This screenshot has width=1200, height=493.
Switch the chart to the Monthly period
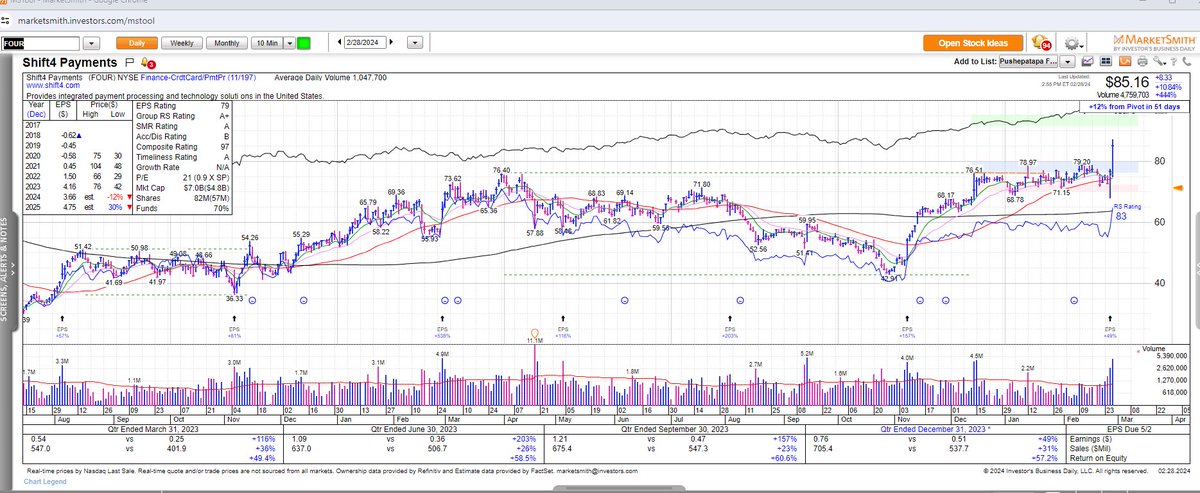[x=227, y=43]
